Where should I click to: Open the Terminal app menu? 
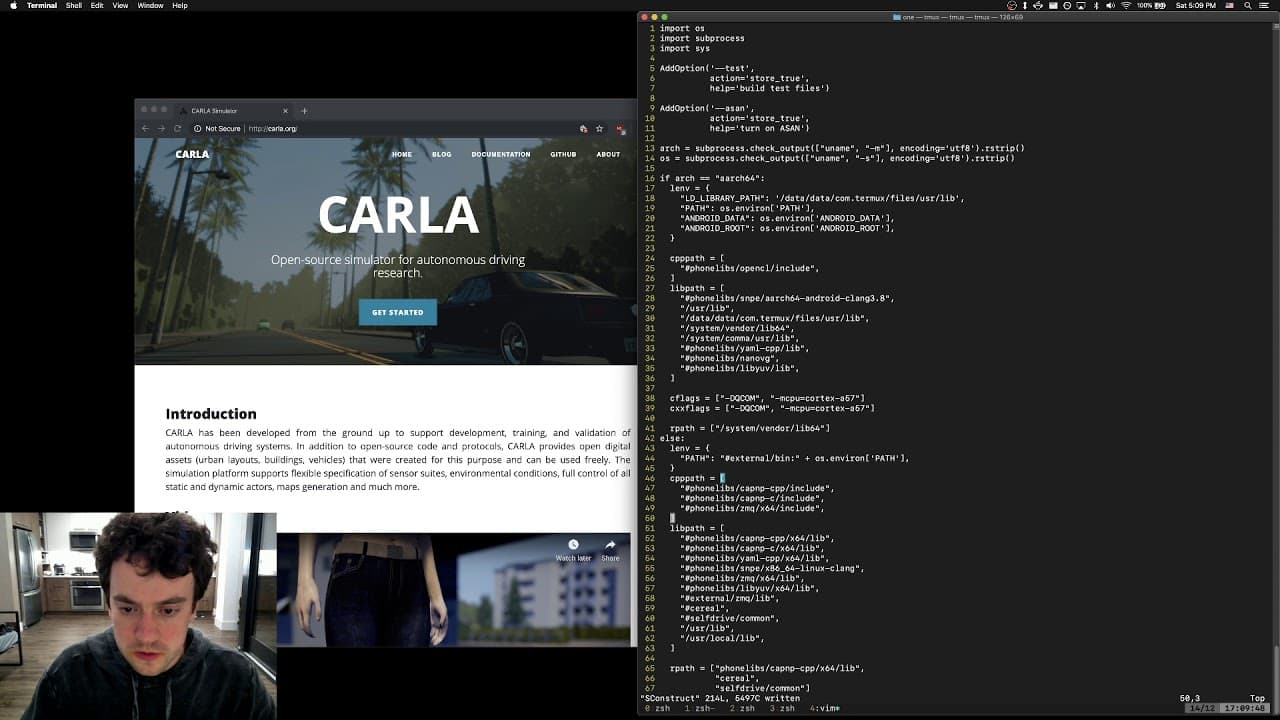42,5
